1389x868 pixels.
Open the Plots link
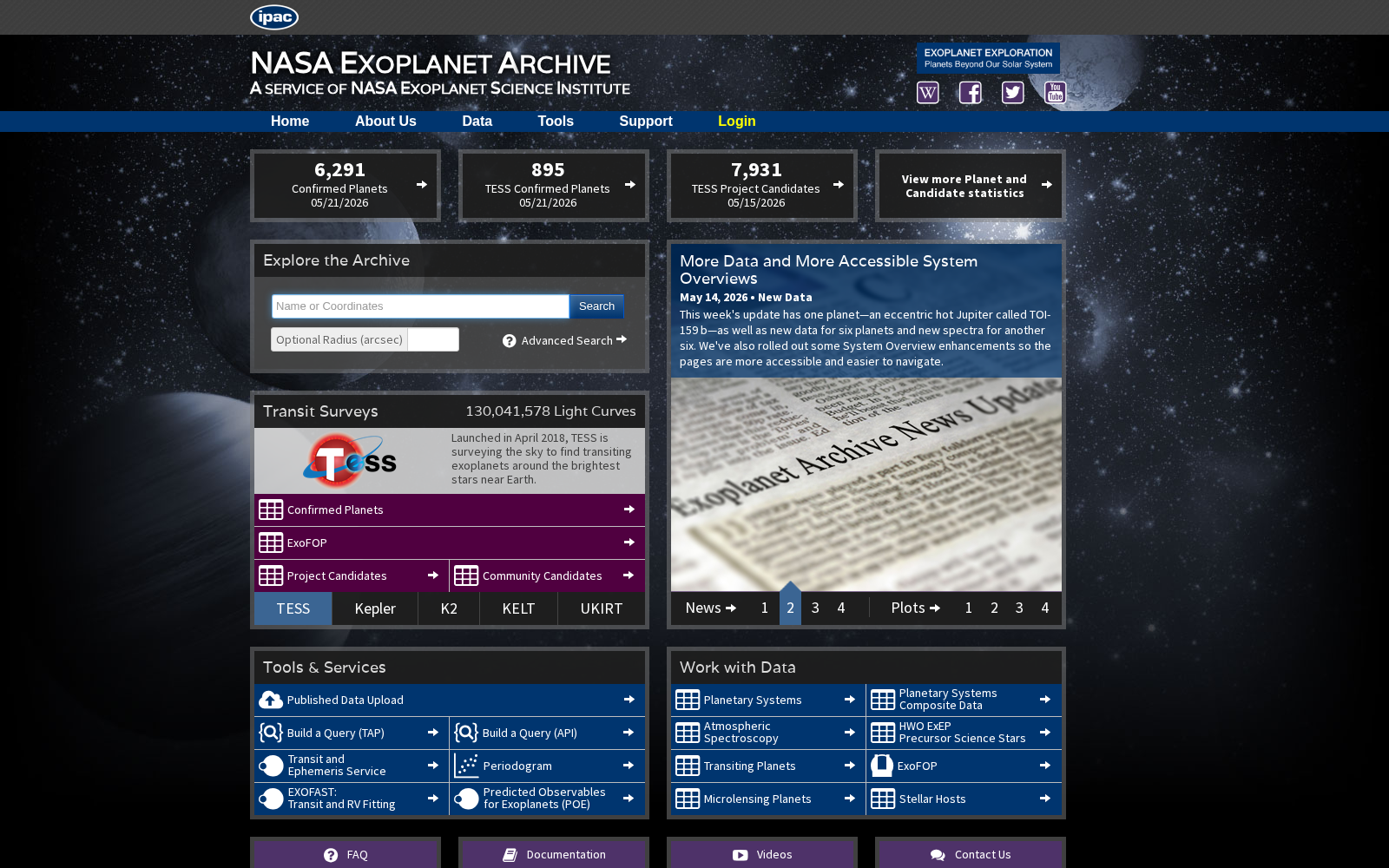916,608
